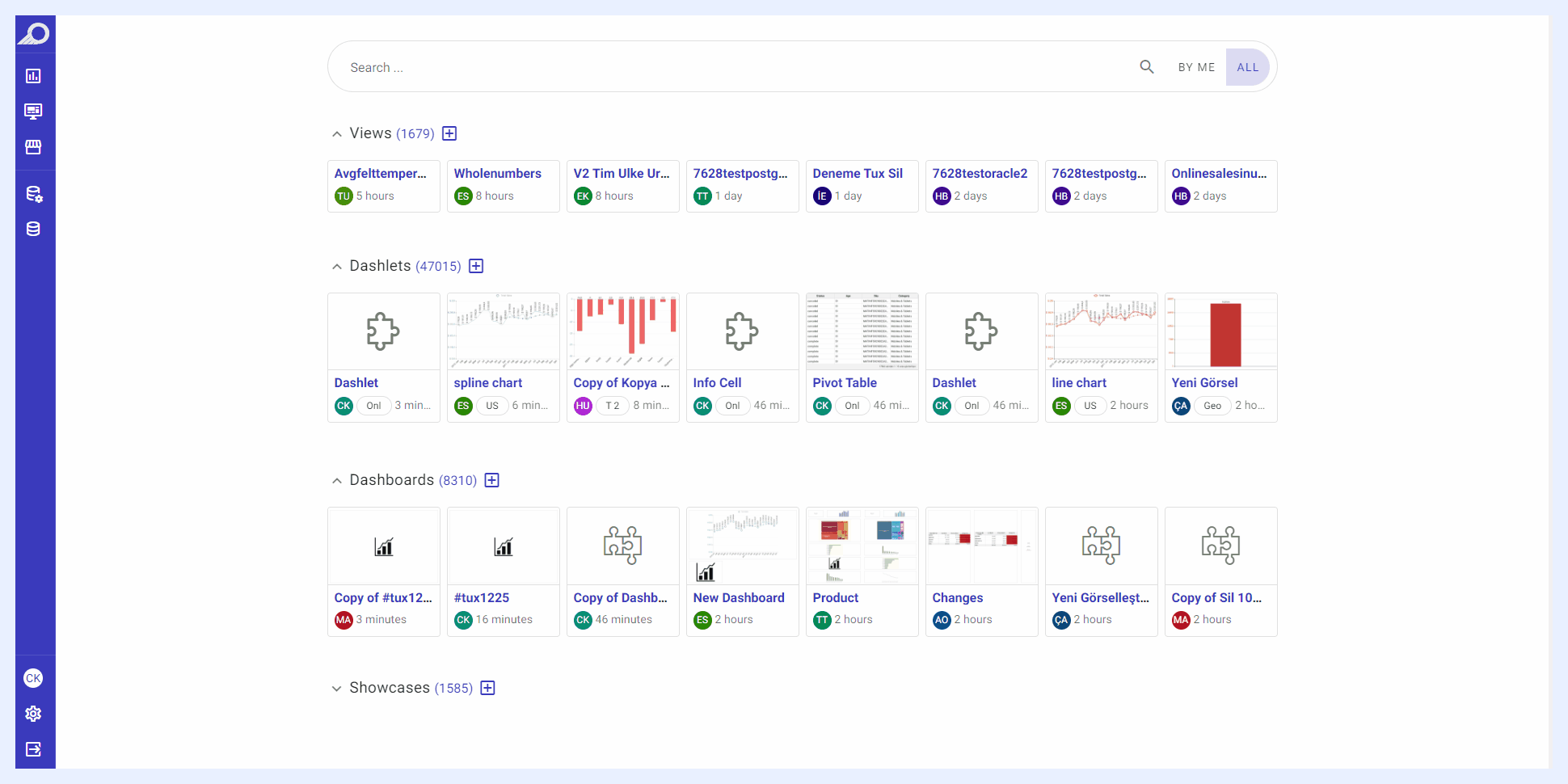1568x784 pixels.
Task: Click the line chart dashlet thumbnail
Action: 1102,331
